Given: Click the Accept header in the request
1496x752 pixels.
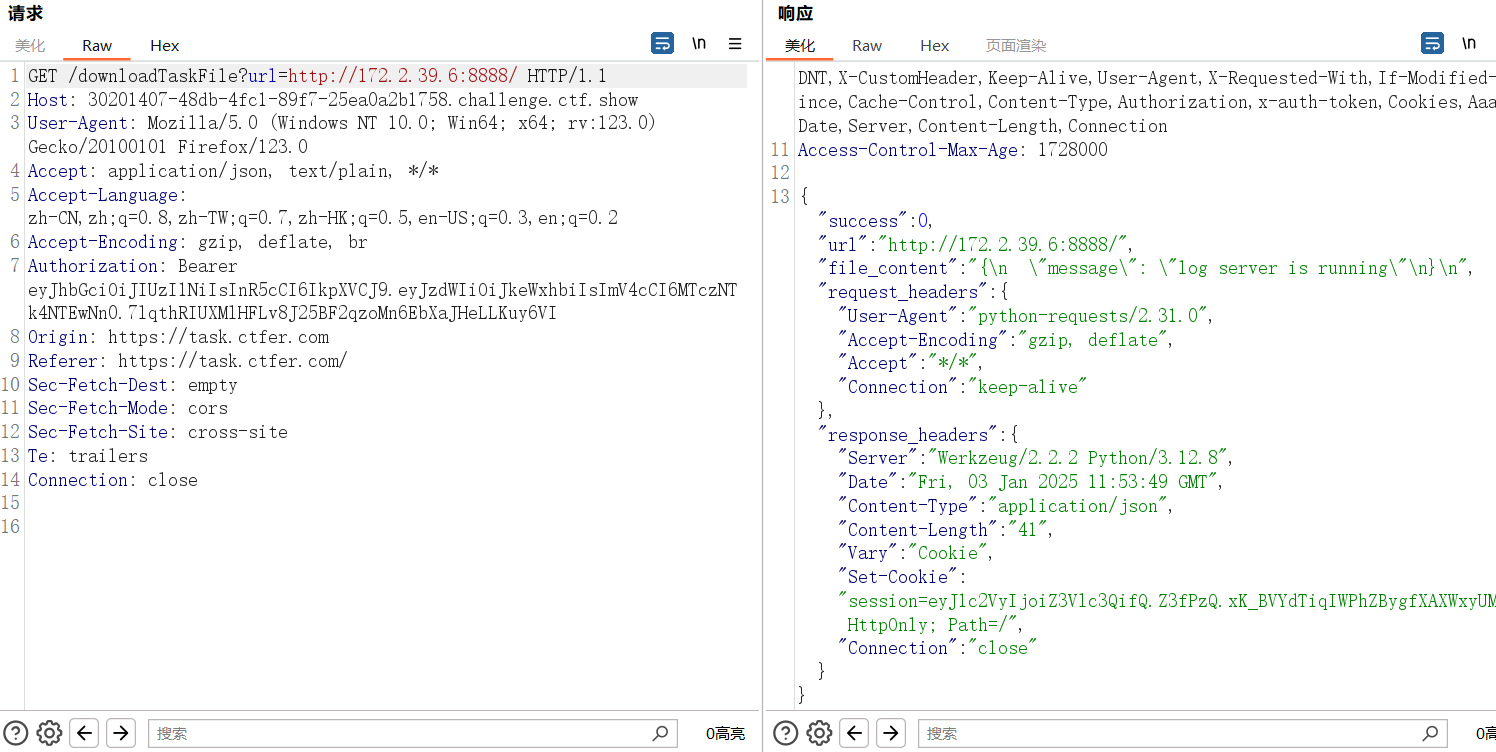Looking at the screenshot, I should coord(233,171).
